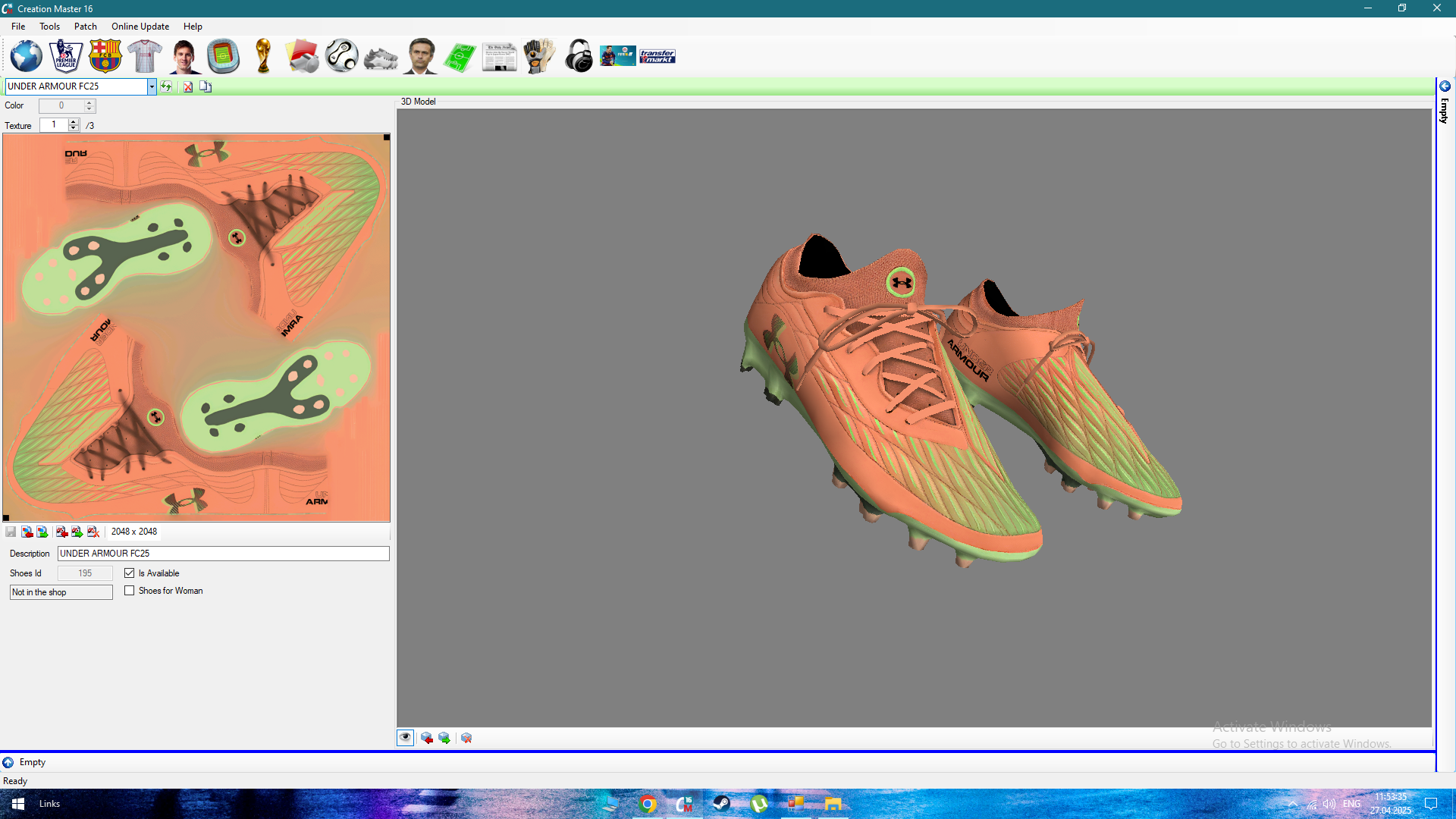Viewport: 1456px width, 819px height.
Task: Open the Country editor globe icon
Action: 27,56
